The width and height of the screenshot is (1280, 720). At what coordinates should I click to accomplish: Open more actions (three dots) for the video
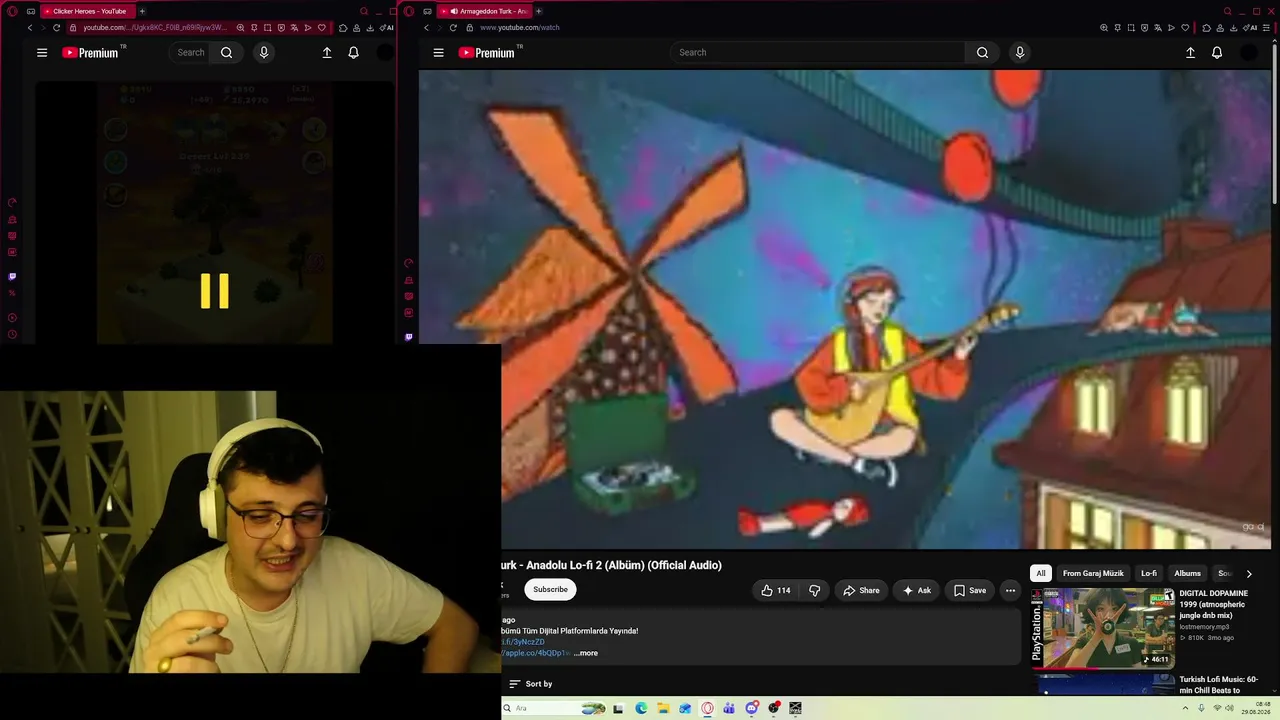coord(1010,591)
